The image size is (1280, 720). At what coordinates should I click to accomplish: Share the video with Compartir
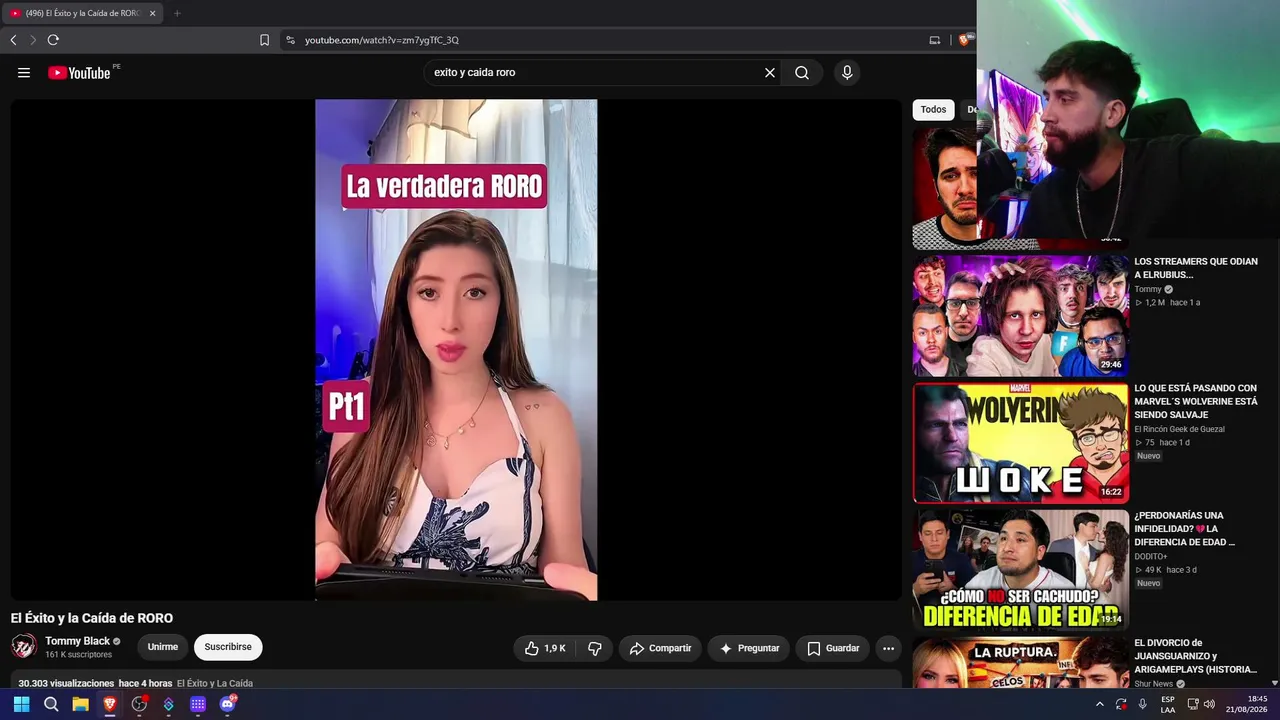[660, 648]
